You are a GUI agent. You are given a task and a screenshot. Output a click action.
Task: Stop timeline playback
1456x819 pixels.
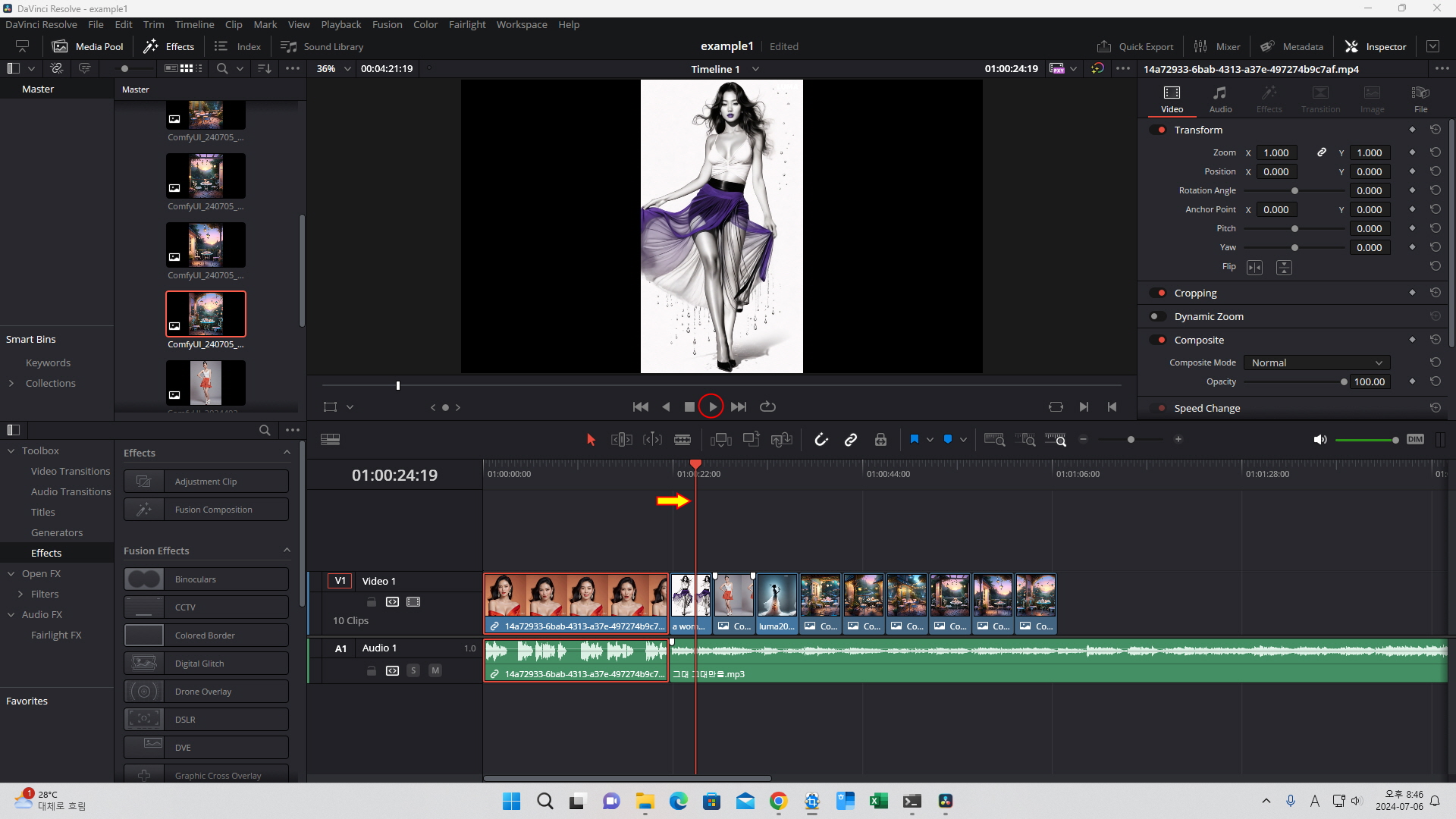(x=689, y=407)
